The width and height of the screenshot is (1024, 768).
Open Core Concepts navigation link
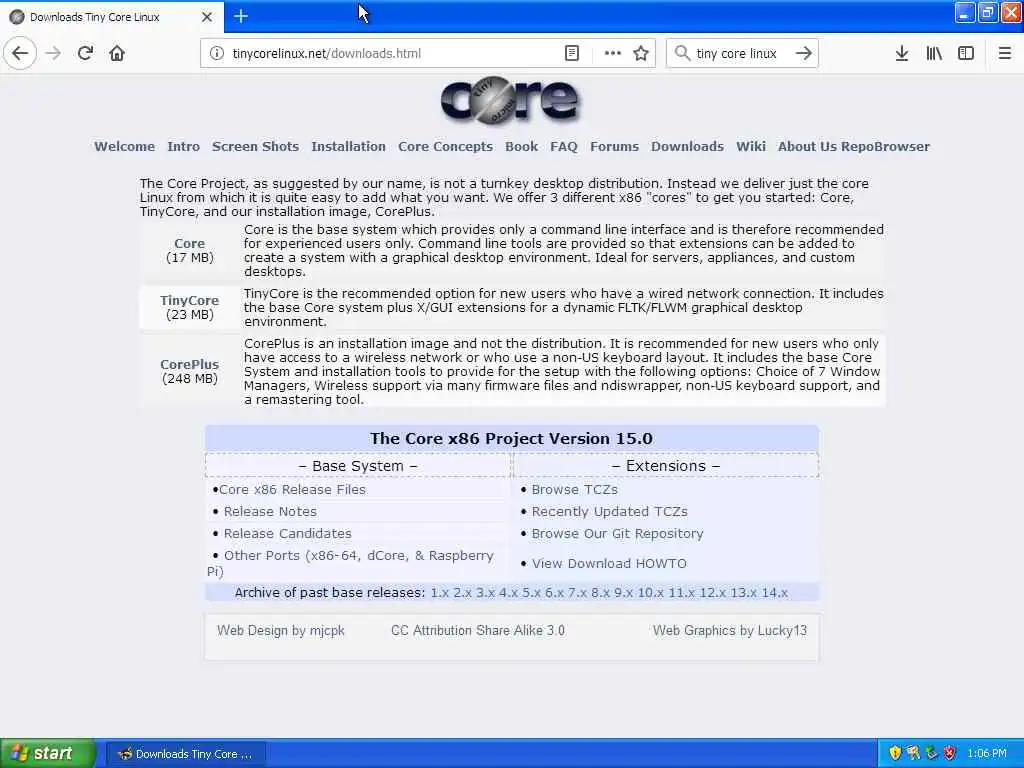coord(445,147)
